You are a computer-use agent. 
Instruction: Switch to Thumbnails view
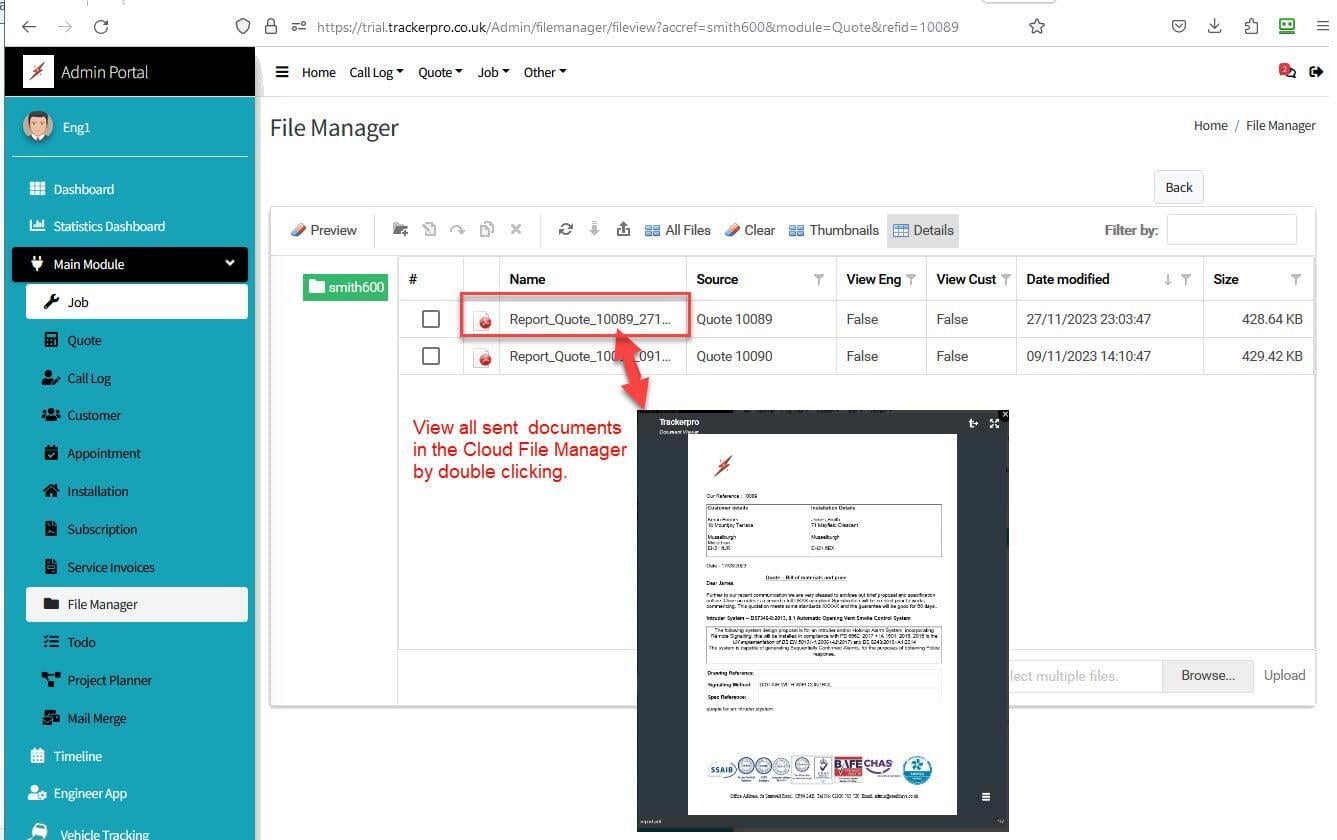pos(833,230)
